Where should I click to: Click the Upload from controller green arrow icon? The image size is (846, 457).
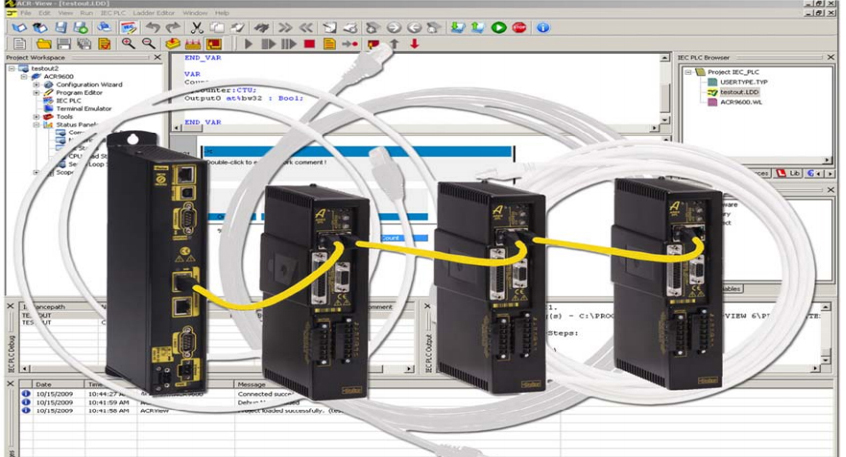tap(477, 27)
